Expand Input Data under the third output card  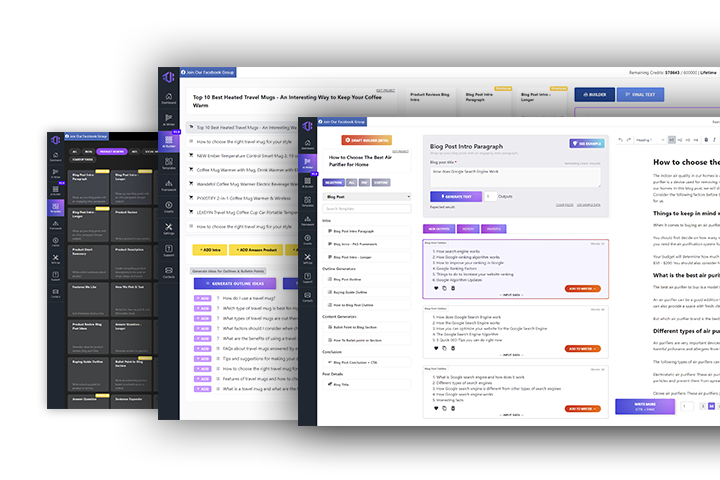click(512, 415)
